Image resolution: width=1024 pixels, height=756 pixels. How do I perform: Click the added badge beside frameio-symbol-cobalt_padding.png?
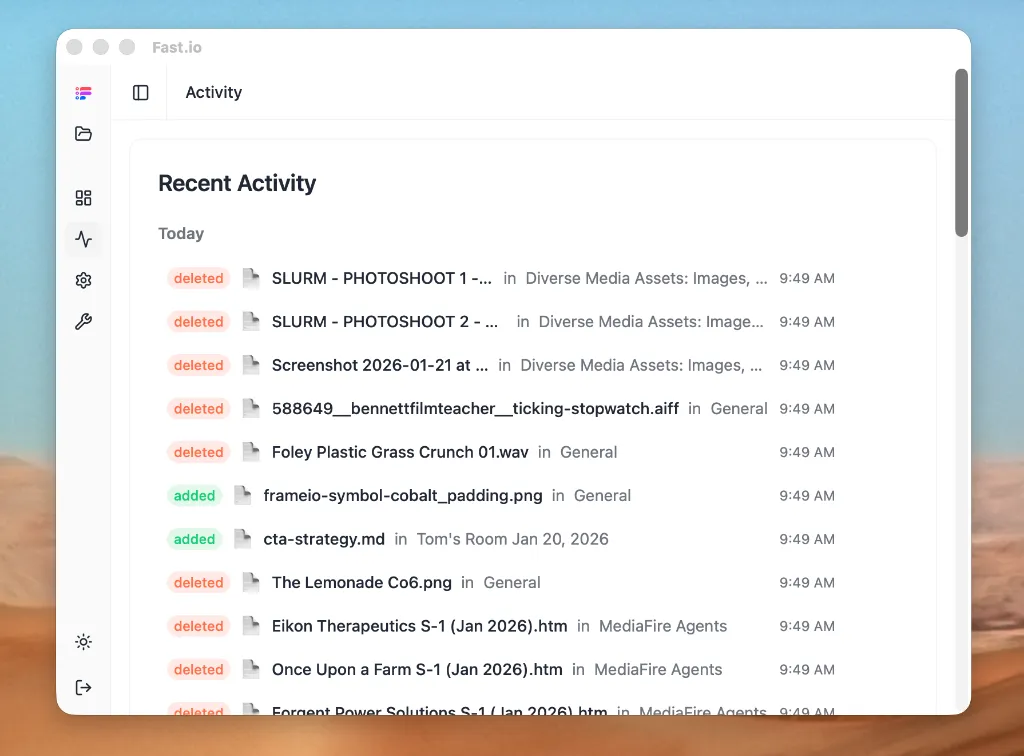tap(194, 495)
